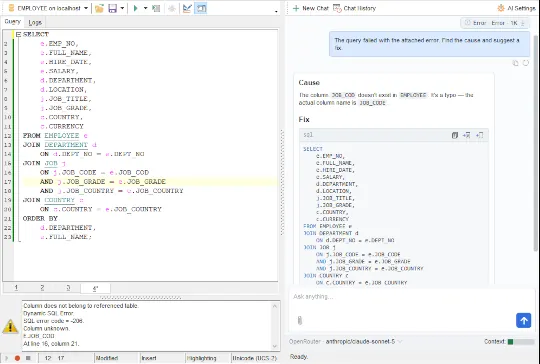Open the anthropic/claude-sonnet-5 model dropdown
This screenshot has width=540, height=364.
(x=364, y=342)
